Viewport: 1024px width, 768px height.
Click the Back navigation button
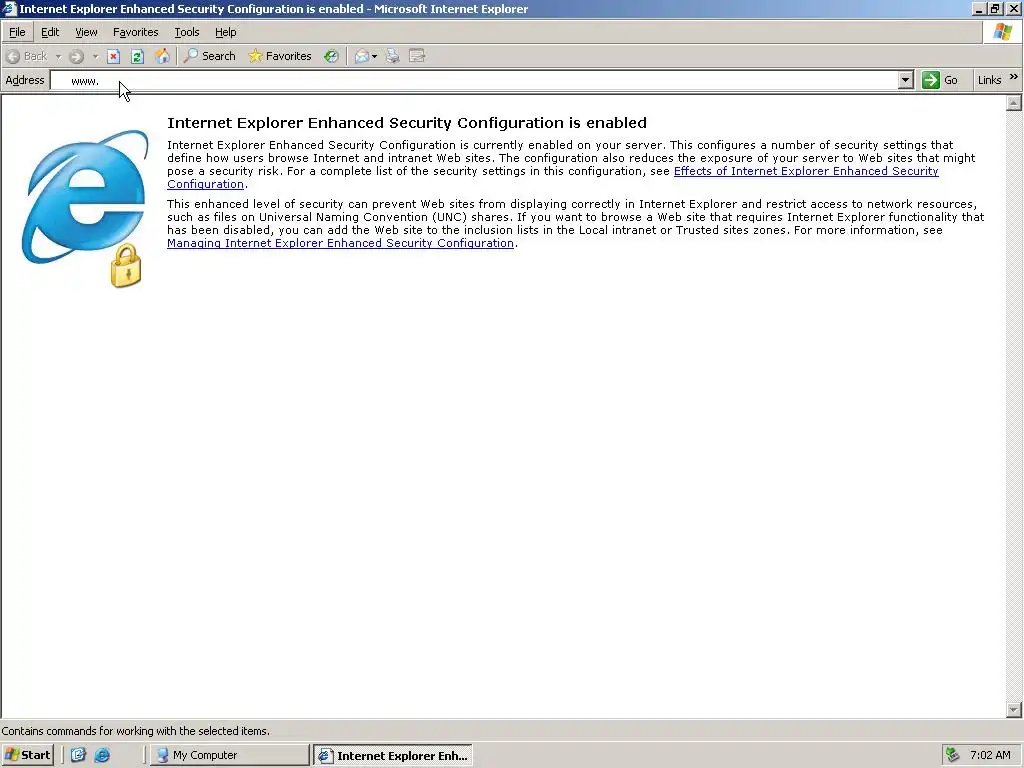point(26,56)
